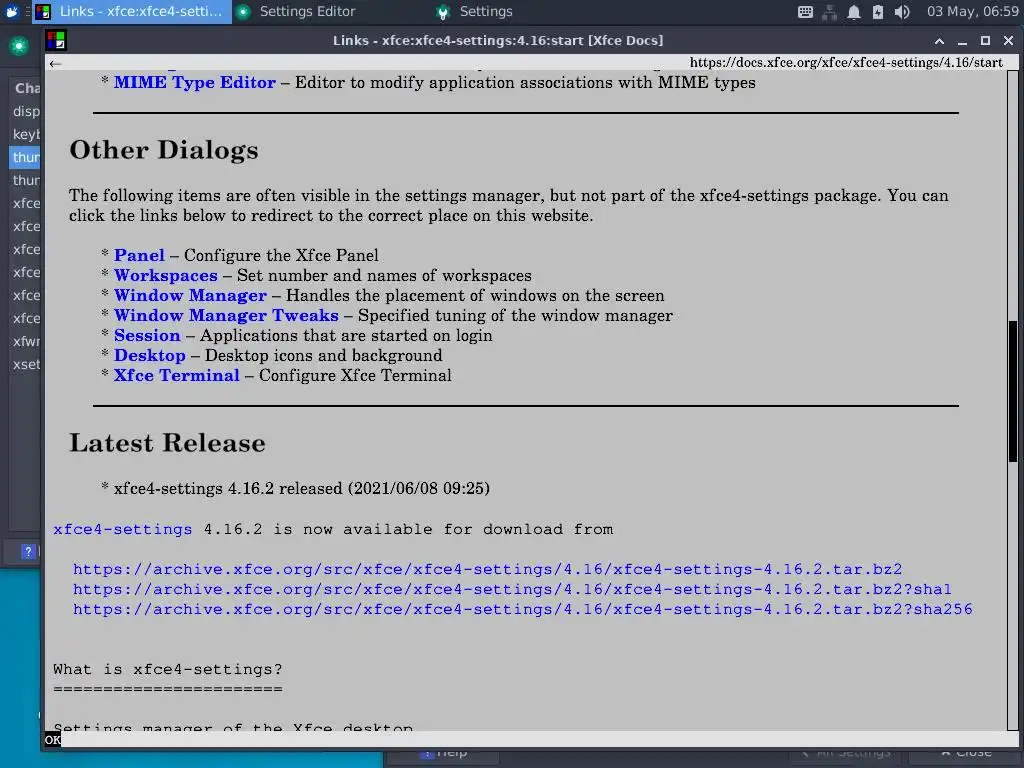The width and height of the screenshot is (1024, 768).
Task: Open the notifications bell icon
Action: pyautogui.click(x=854, y=12)
